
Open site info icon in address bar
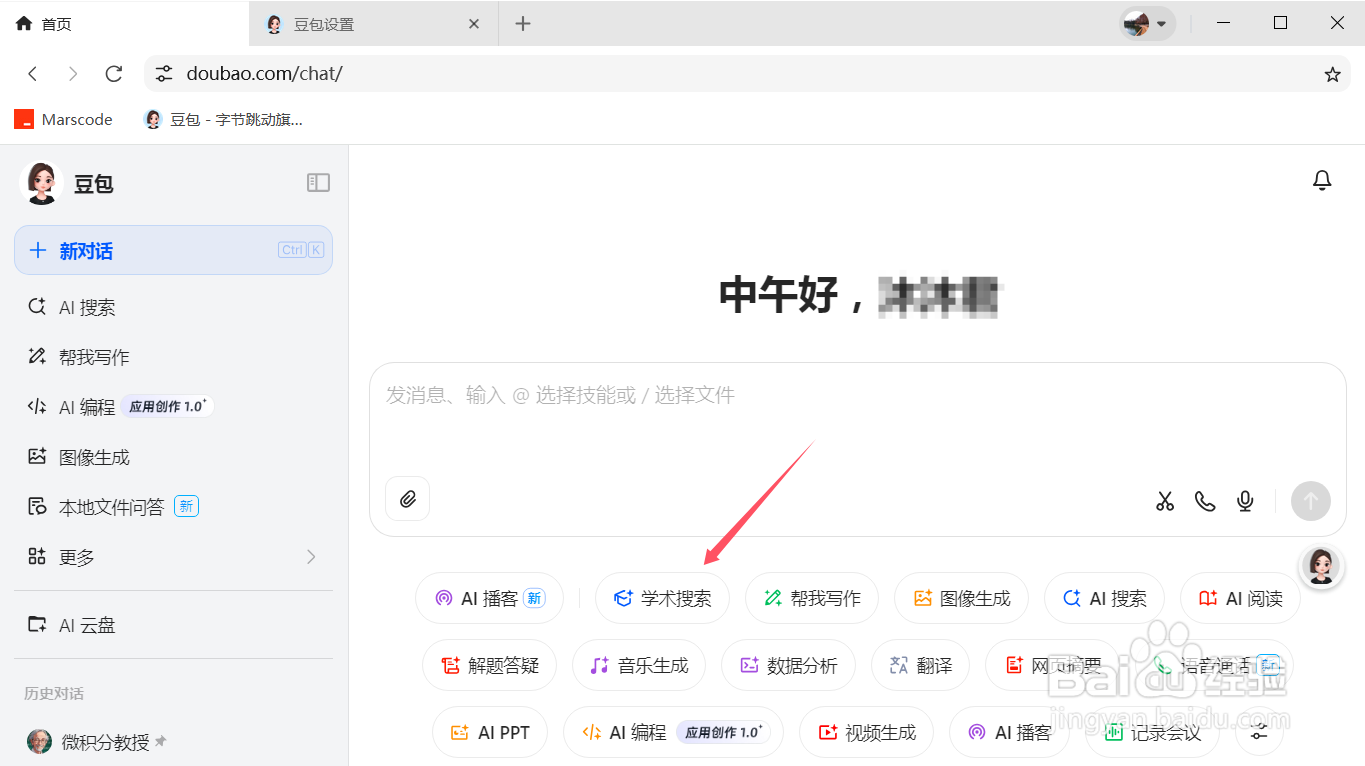pyautogui.click(x=164, y=74)
